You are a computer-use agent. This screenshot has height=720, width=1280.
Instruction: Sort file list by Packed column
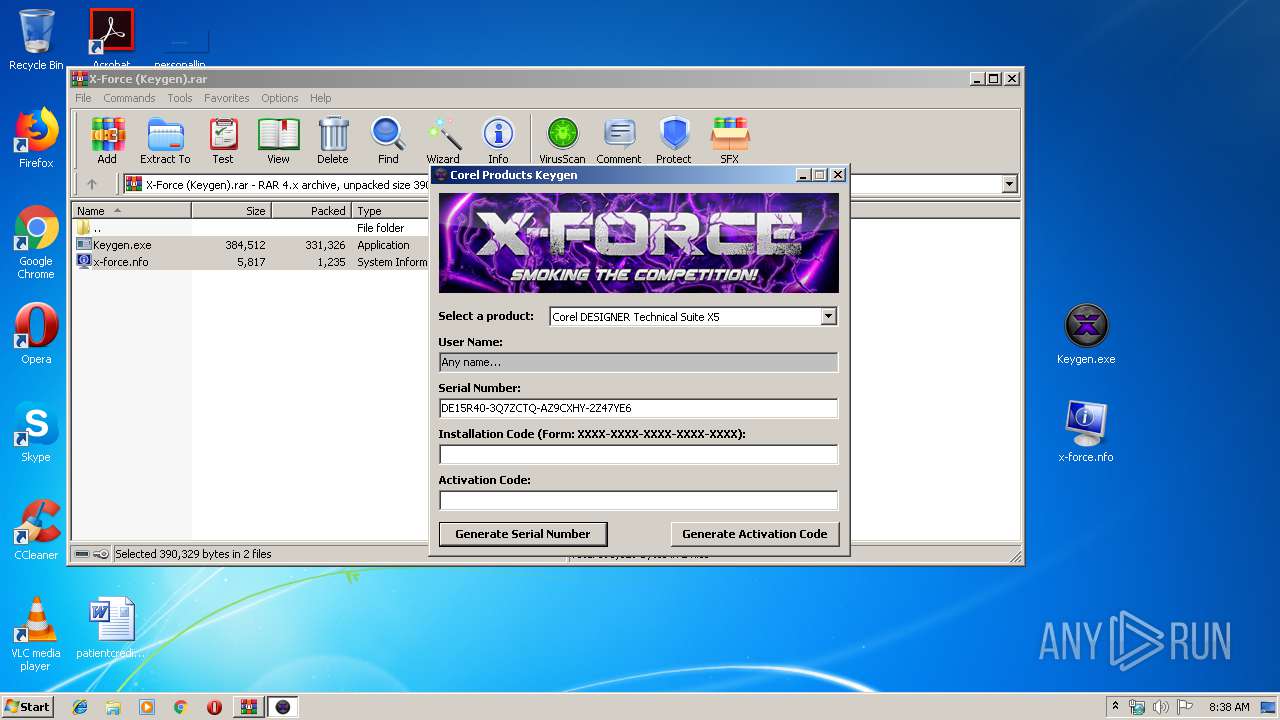click(311, 211)
